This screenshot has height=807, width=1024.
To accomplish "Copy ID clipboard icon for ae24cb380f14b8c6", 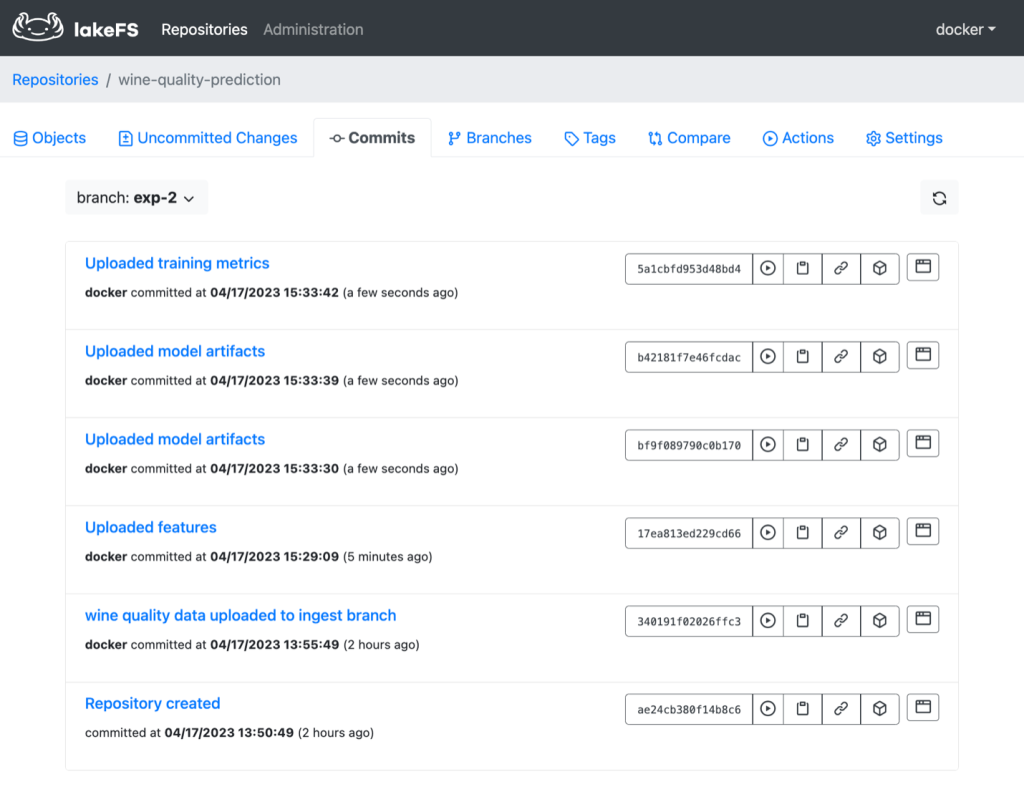I will coord(803,709).
